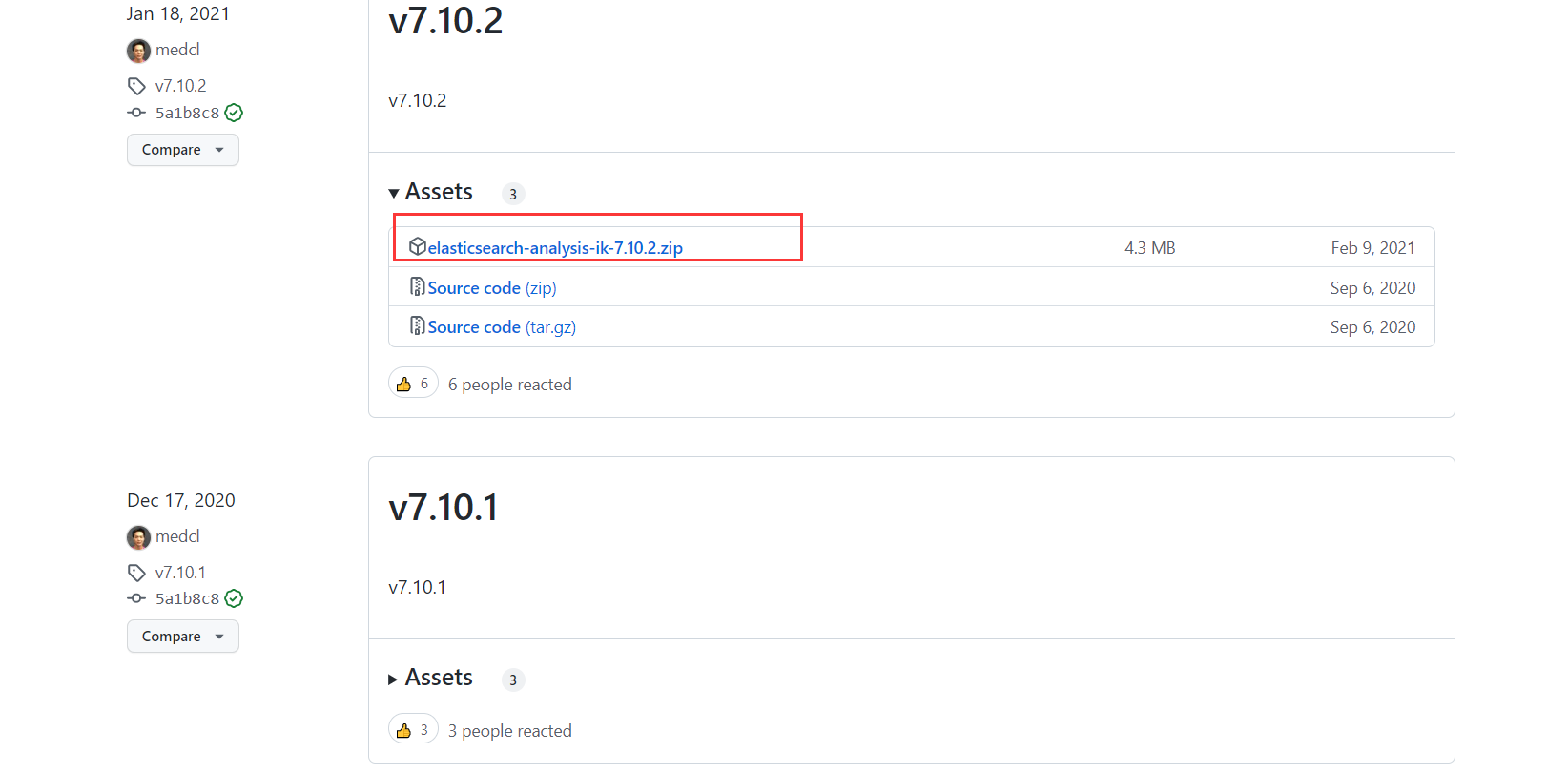This screenshot has width=1568, height=774.
Task: Click the zip file icon beside Source code (zip)
Action: 417,287
